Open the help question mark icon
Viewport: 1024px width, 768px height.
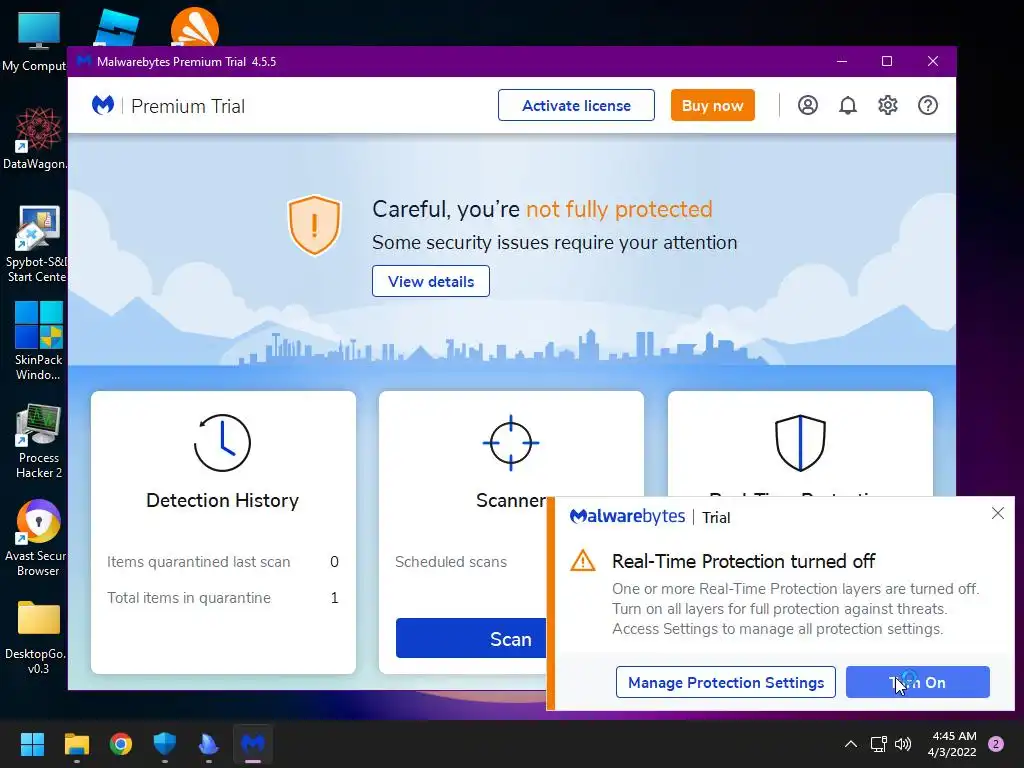927,105
